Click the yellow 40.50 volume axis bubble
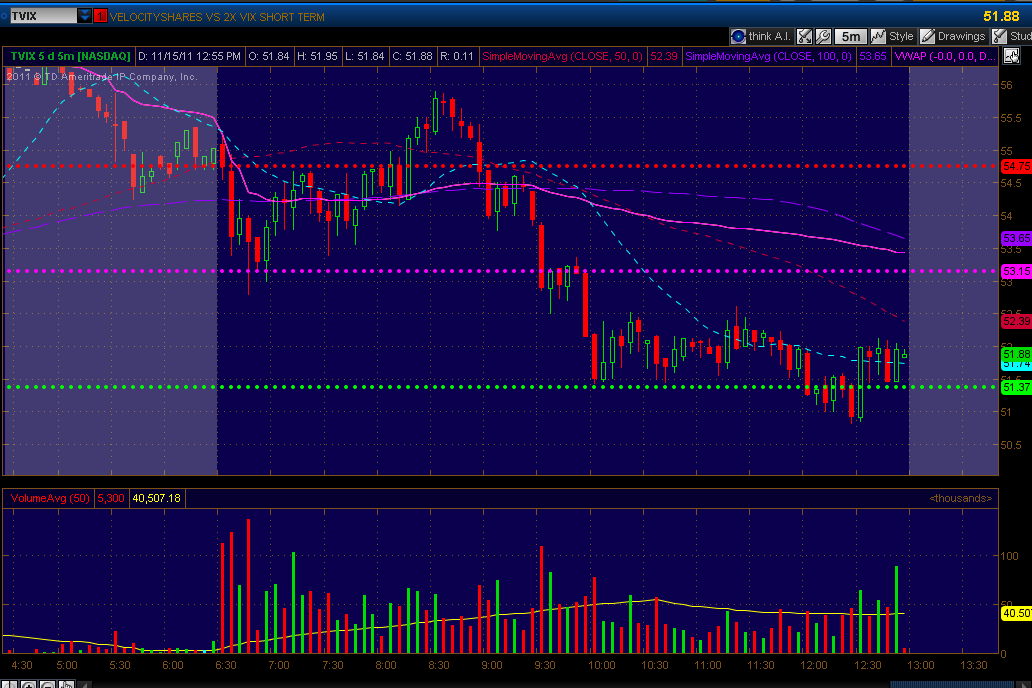1032x688 pixels. pyautogui.click(x=1016, y=614)
